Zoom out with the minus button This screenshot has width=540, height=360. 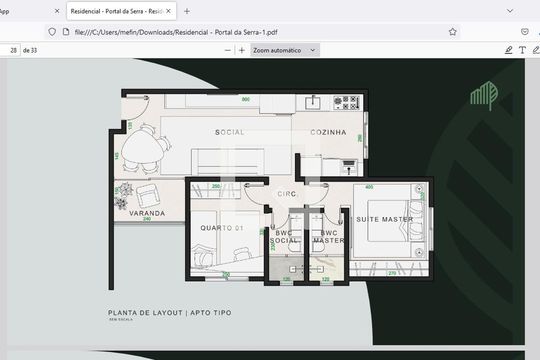[228, 50]
